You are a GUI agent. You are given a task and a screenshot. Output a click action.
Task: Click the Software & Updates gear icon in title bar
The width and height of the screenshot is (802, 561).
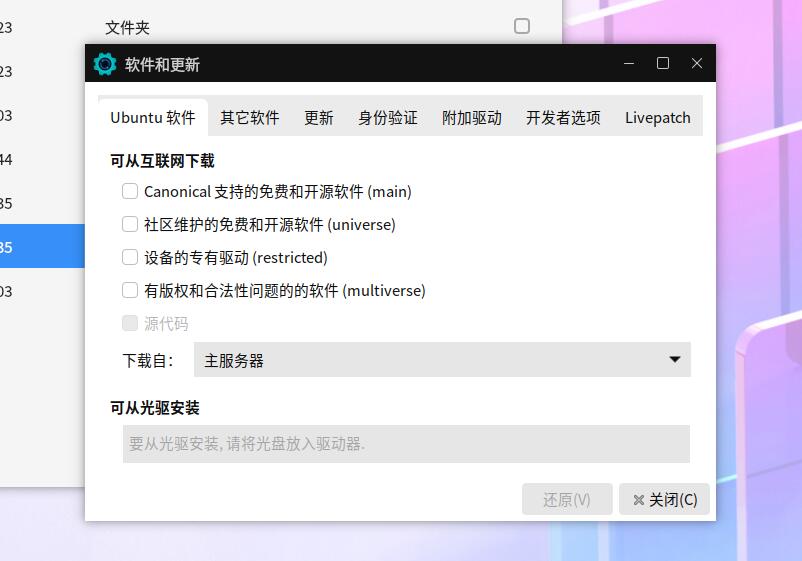[105, 64]
